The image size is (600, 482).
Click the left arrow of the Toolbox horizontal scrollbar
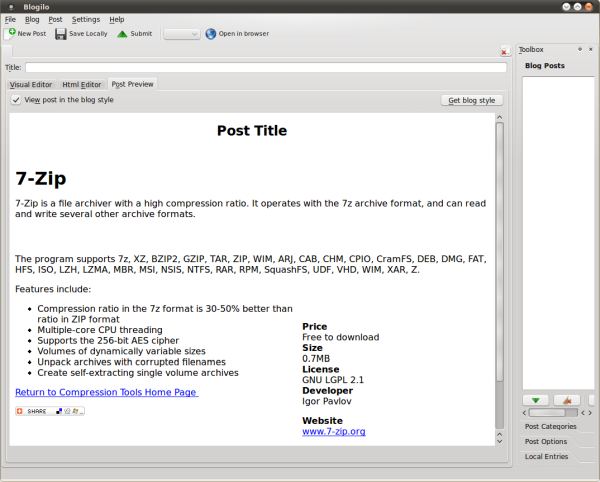(x=524, y=413)
